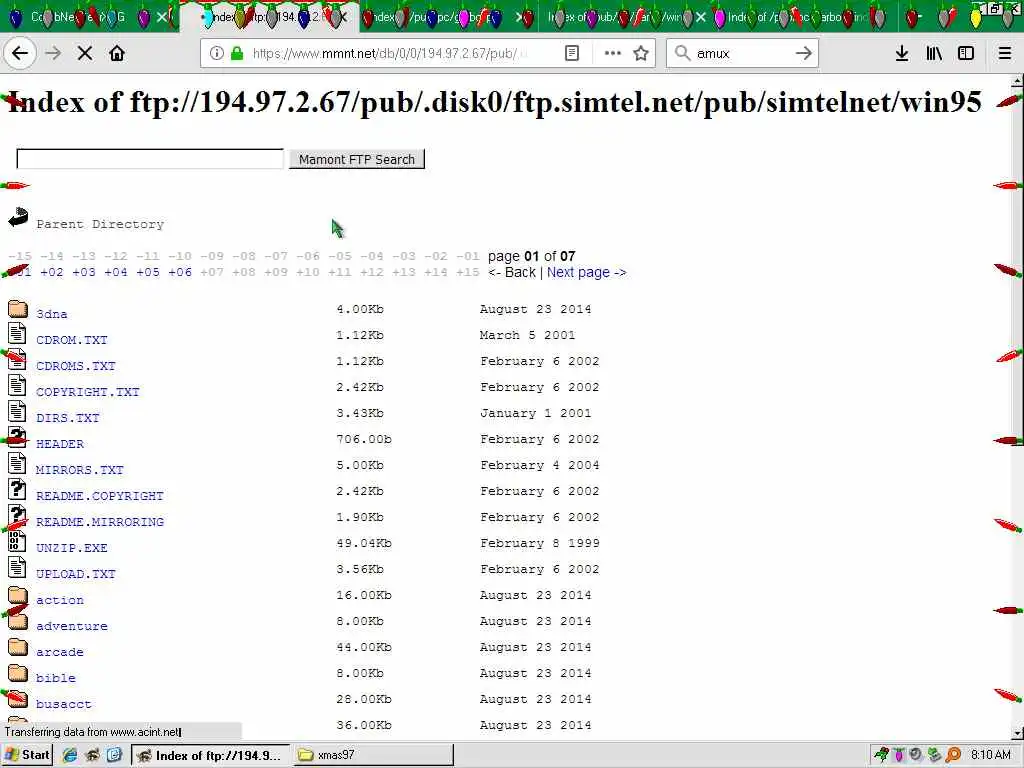Open the busacct directory link

pos(63,705)
